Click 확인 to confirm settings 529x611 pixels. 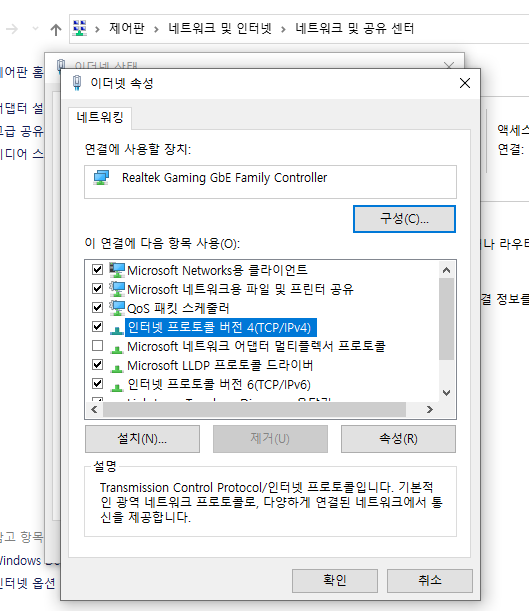(335, 581)
